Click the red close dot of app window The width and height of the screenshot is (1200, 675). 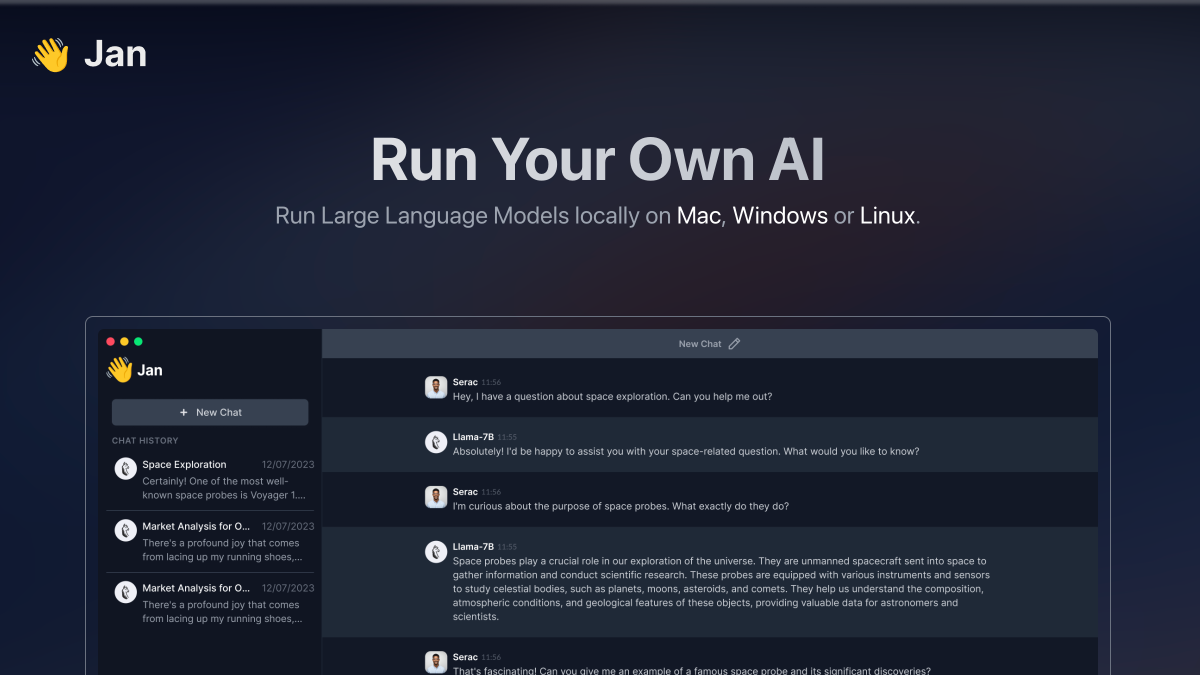pyautogui.click(x=110, y=342)
